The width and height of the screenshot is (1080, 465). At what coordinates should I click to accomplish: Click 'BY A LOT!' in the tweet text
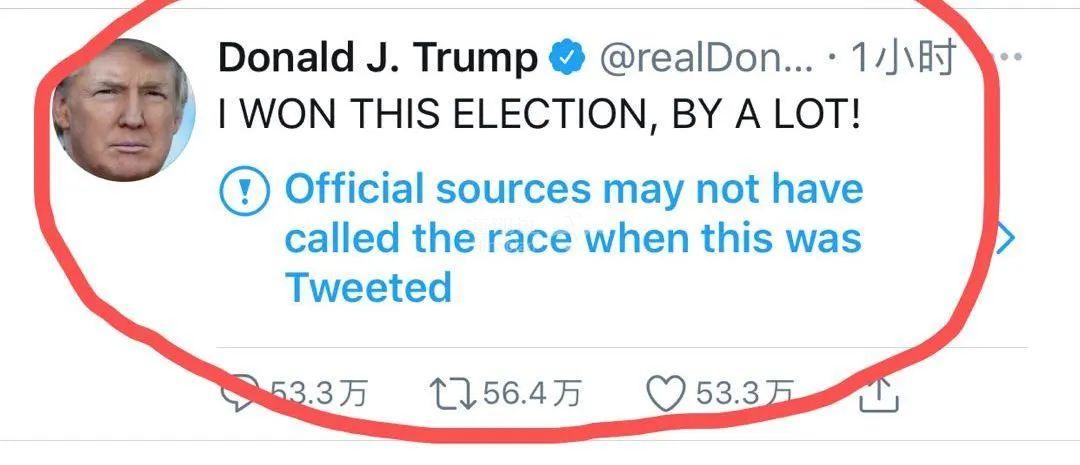[766, 115]
